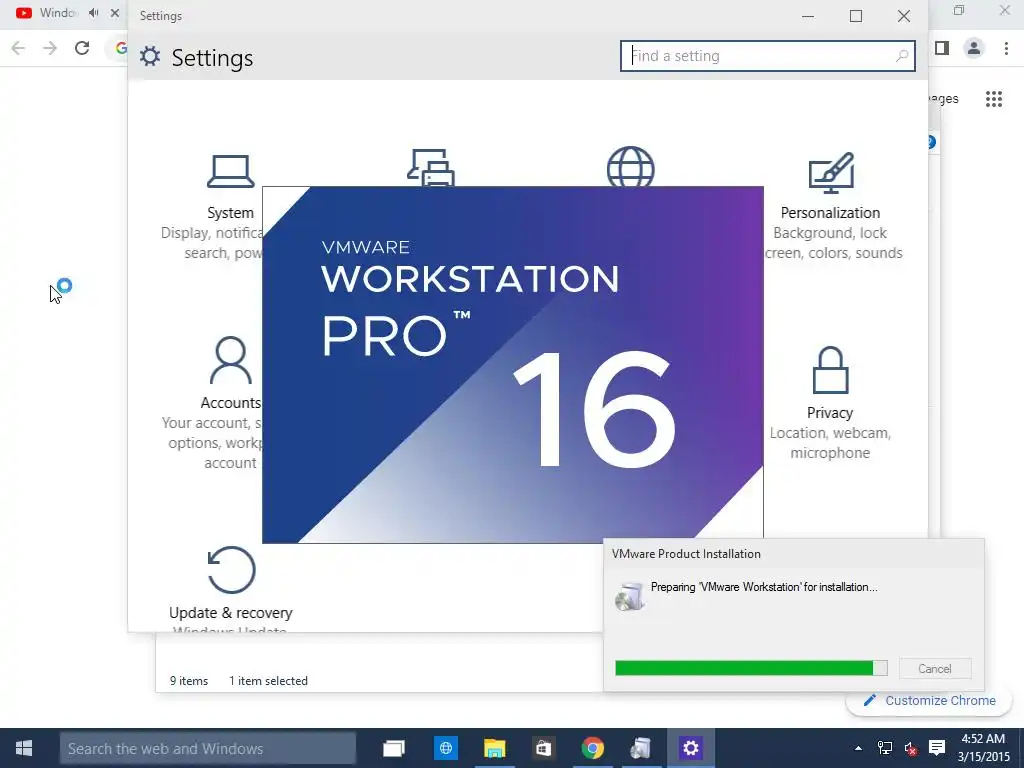This screenshot has width=1024, height=768.
Task: Mute the YouTube tab audio icon
Action: [93, 13]
